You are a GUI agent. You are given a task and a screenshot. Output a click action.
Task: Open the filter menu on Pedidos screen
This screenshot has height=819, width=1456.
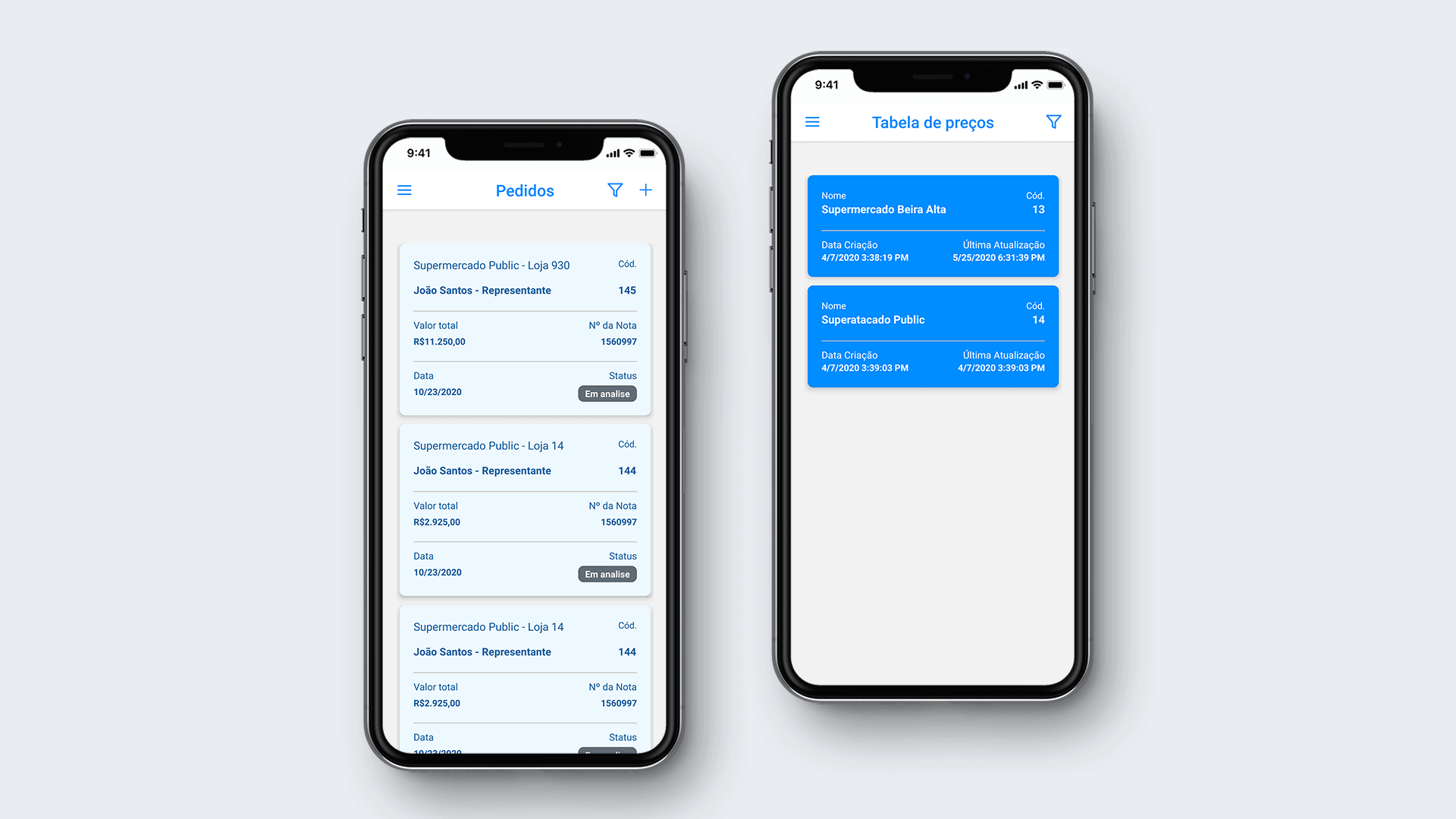[615, 190]
